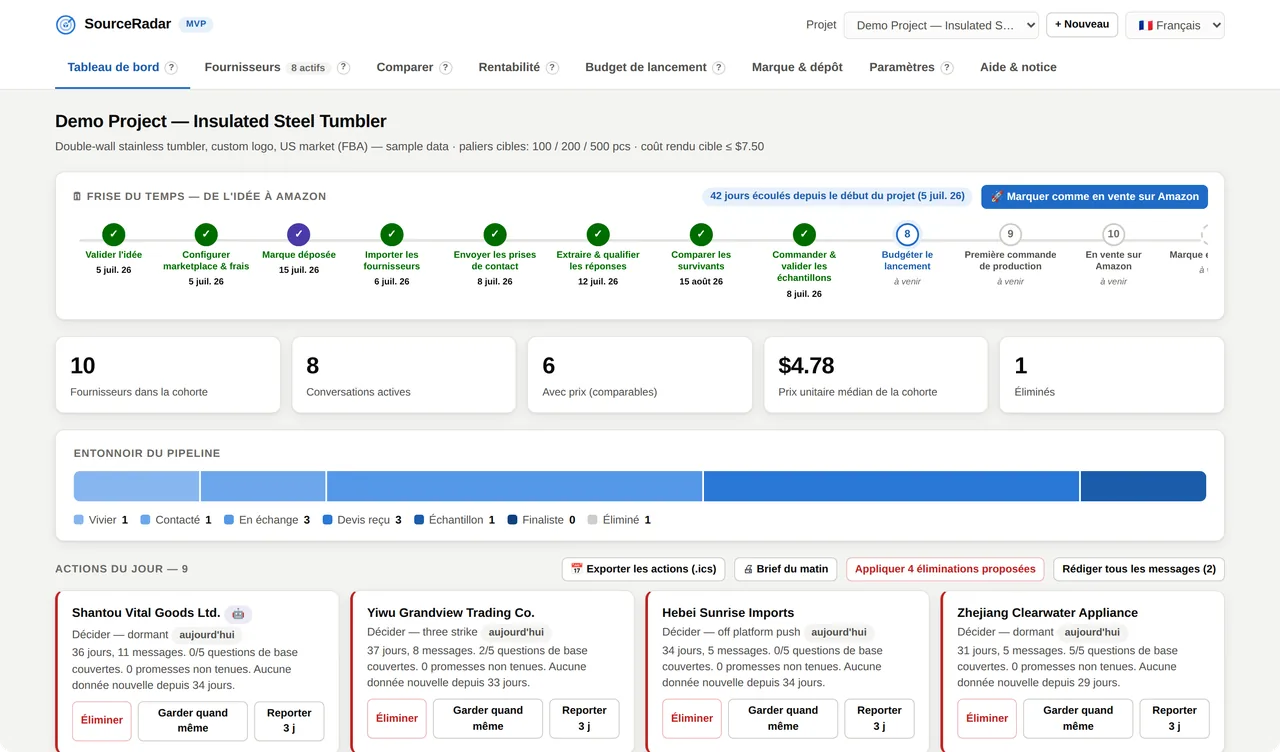This screenshot has width=1280, height=752.
Task: Click Éliminer on Zhejiang Clearwater Appliance card
Action: (987, 718)
